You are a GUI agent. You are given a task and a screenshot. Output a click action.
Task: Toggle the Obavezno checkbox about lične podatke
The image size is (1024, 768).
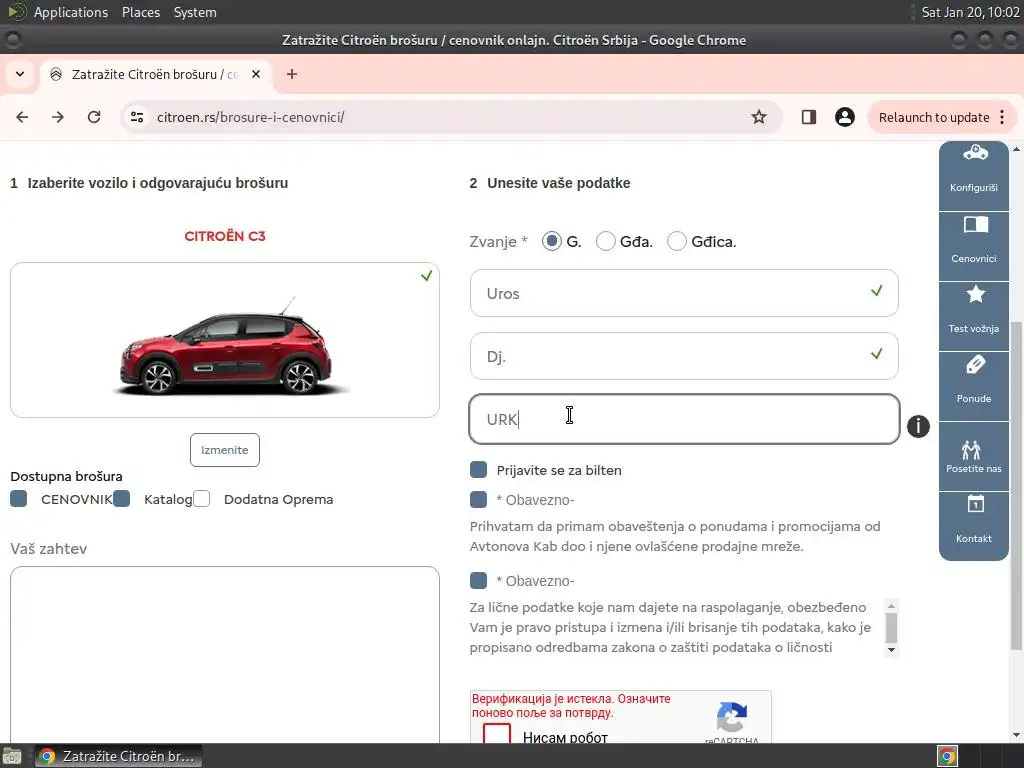click(x=479, y=581)
